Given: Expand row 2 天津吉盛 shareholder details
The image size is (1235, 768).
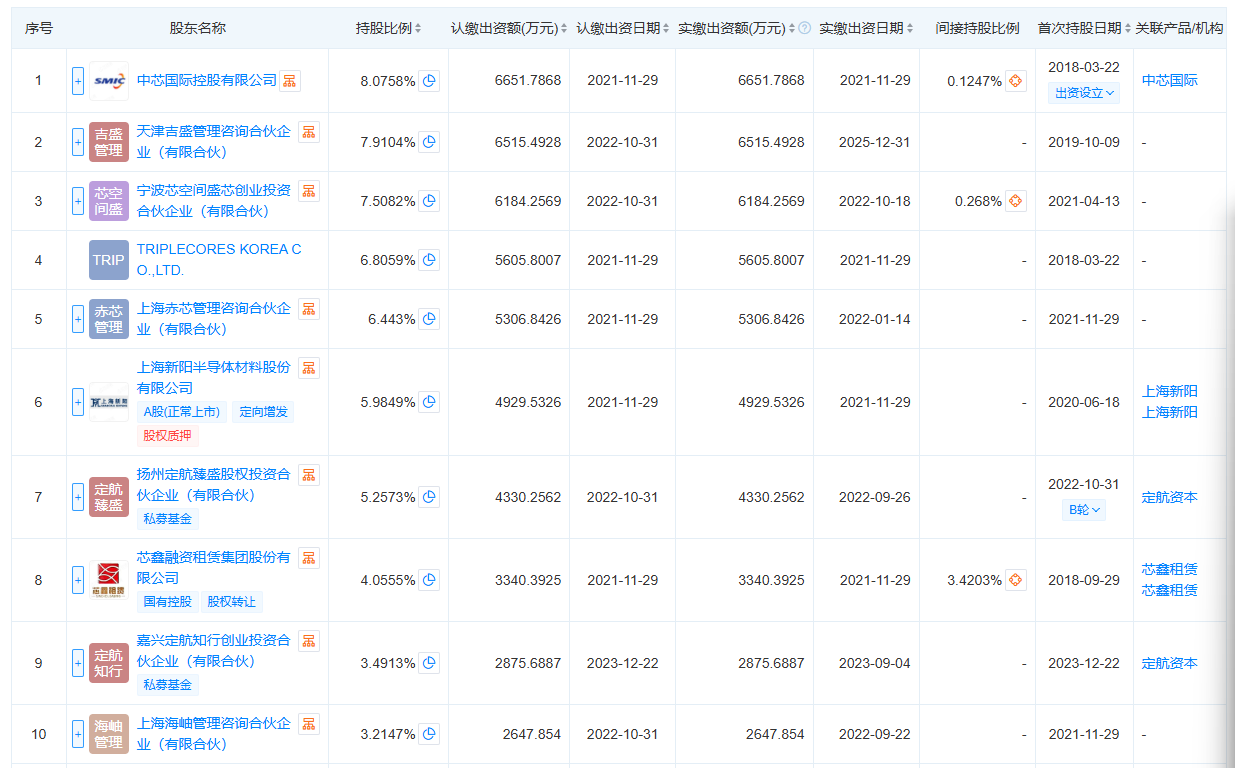Looking at the screenshot, I should point(78,142).
